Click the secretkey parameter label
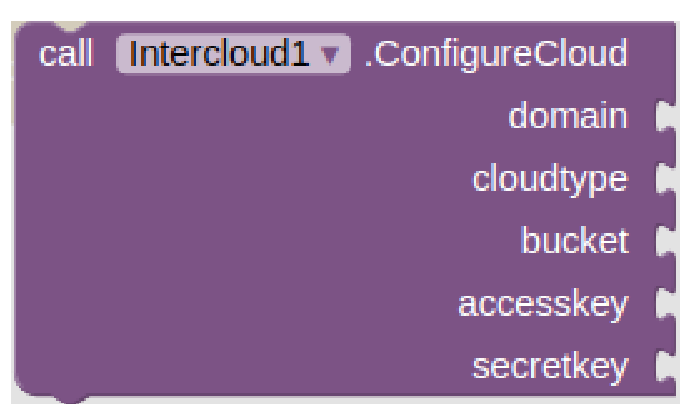 tap(550, 367)
